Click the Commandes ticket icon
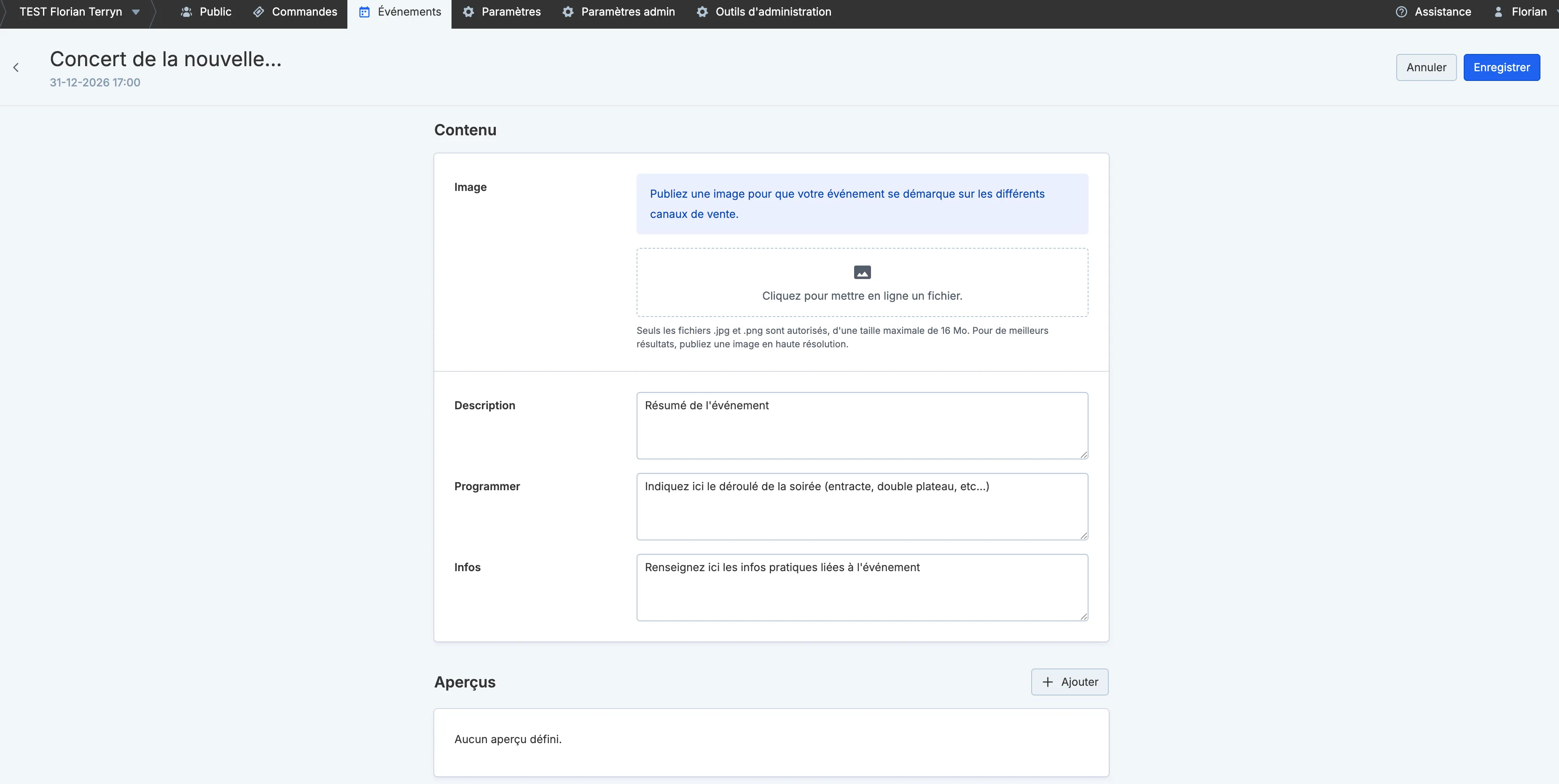This screenshot has width=1559, height=784. 258,11
